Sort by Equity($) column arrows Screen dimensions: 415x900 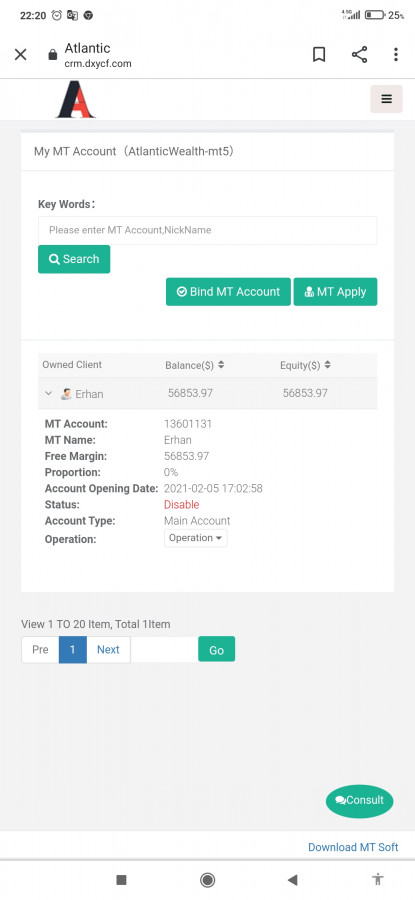pos(327,364)
